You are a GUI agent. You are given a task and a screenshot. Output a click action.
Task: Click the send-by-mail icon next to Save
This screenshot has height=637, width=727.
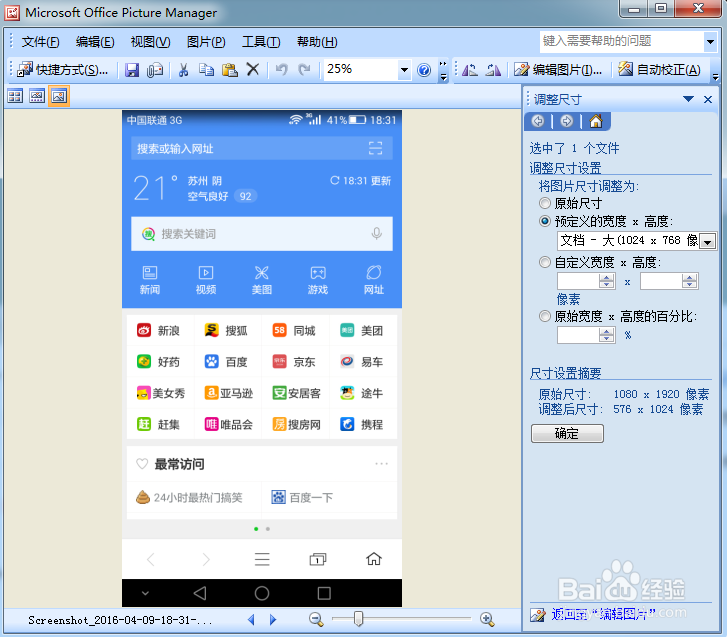click(155, 70)
